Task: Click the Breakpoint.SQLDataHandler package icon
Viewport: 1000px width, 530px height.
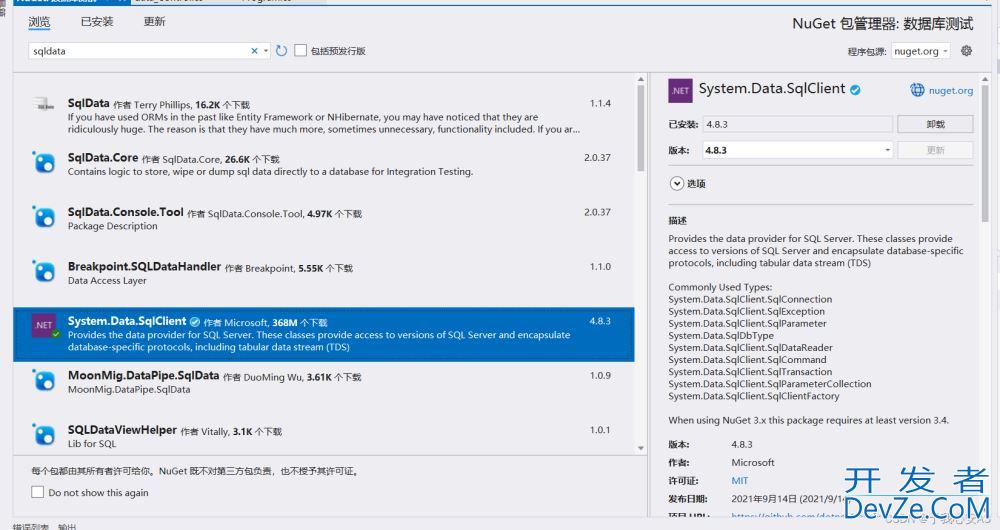Action: 44,271
